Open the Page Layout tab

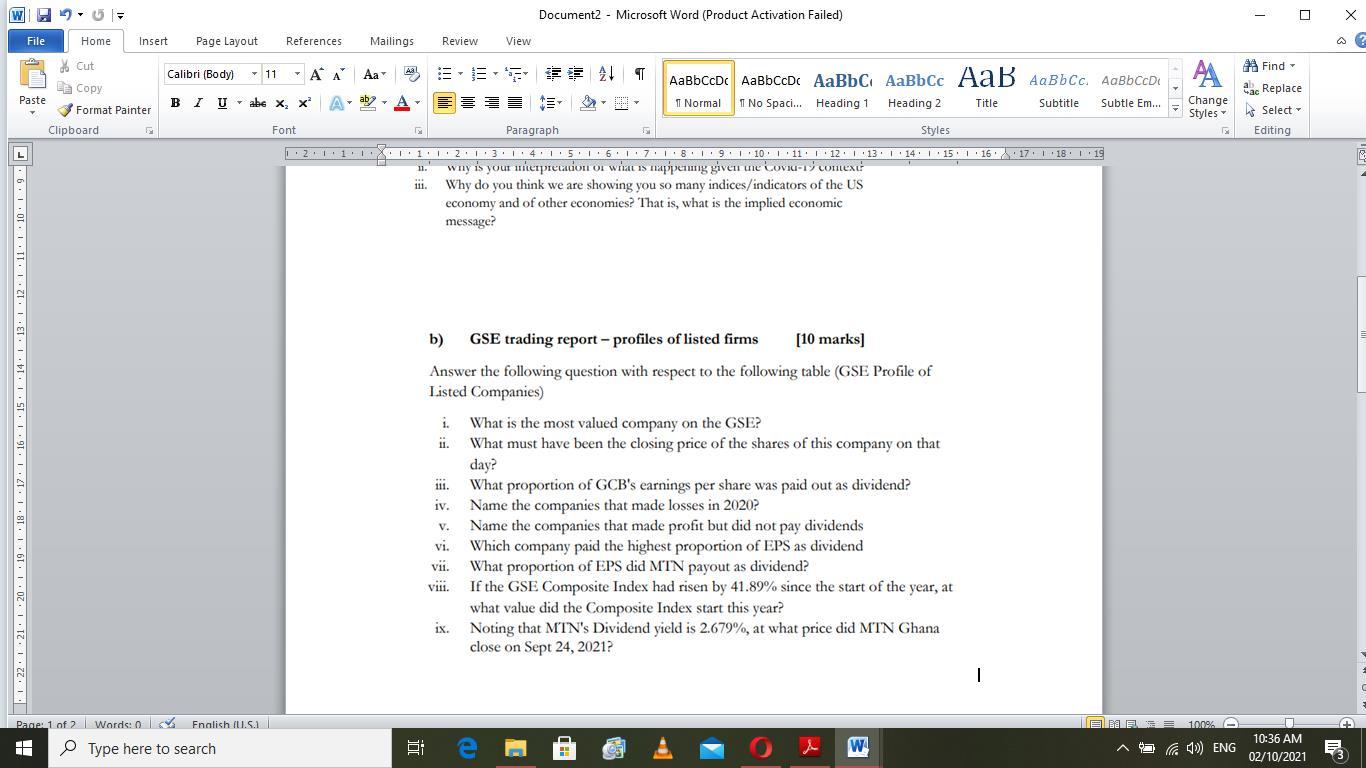226,41
